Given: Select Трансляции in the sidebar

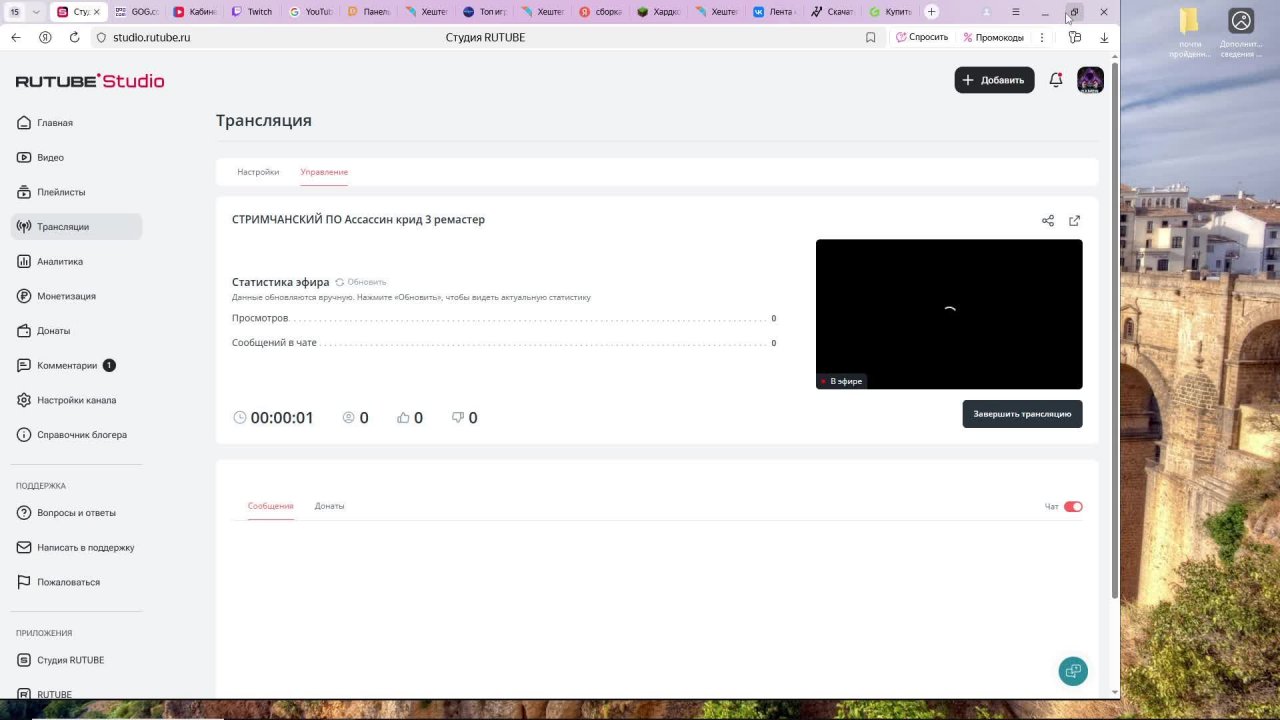Looking at the screenshot, I should [76, 227].
